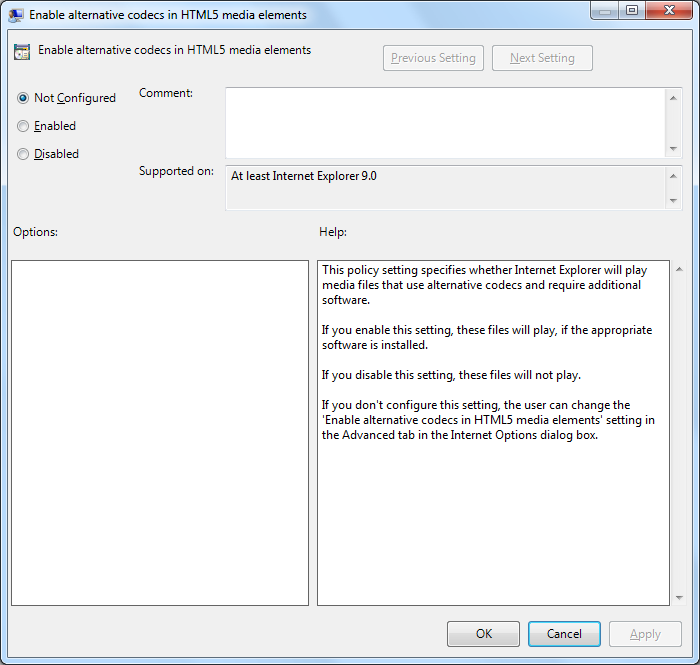Viewport: 700px width, 665px height.
Task: Cancel the policy setting dialog
Action: coord(564,634)
